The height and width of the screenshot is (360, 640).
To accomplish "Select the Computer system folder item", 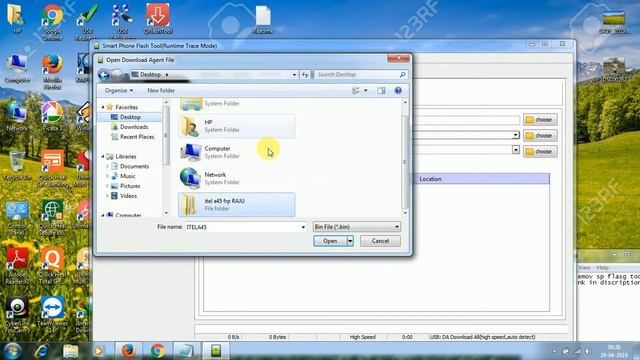I will (x=237, y=152).
